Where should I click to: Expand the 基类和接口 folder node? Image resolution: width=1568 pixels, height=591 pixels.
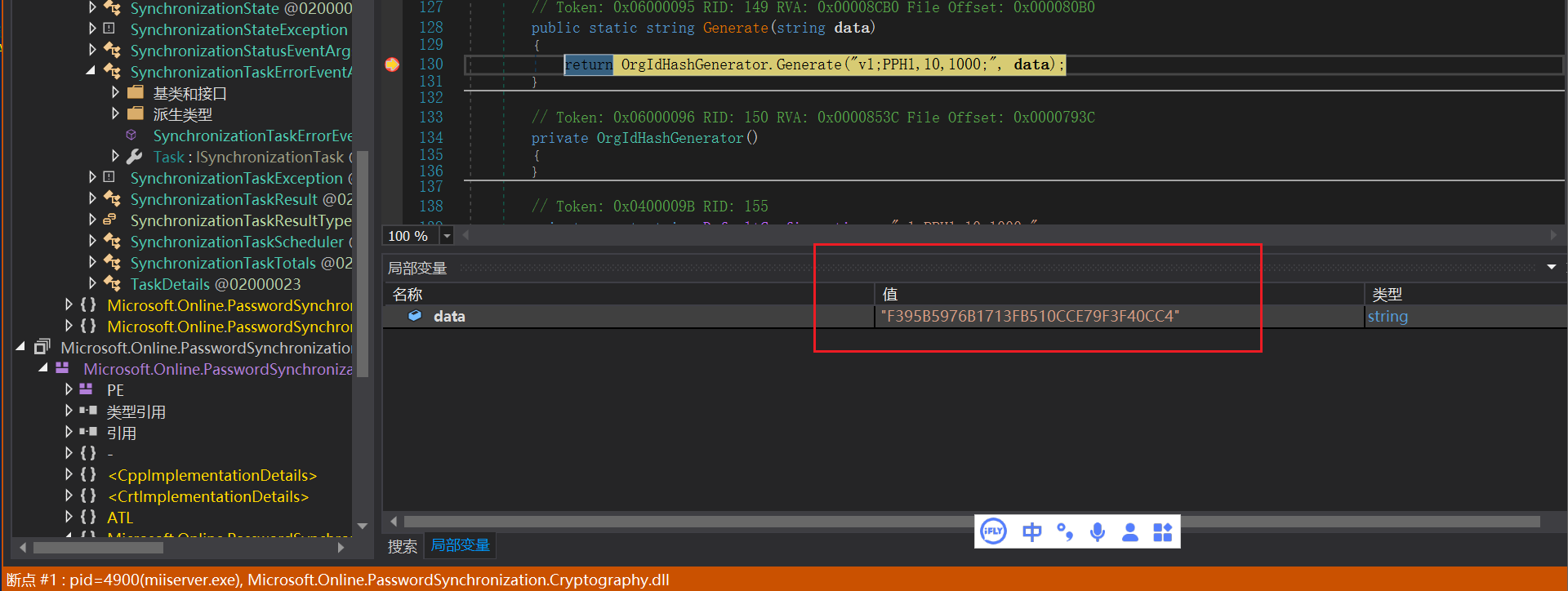pos(115,93)
